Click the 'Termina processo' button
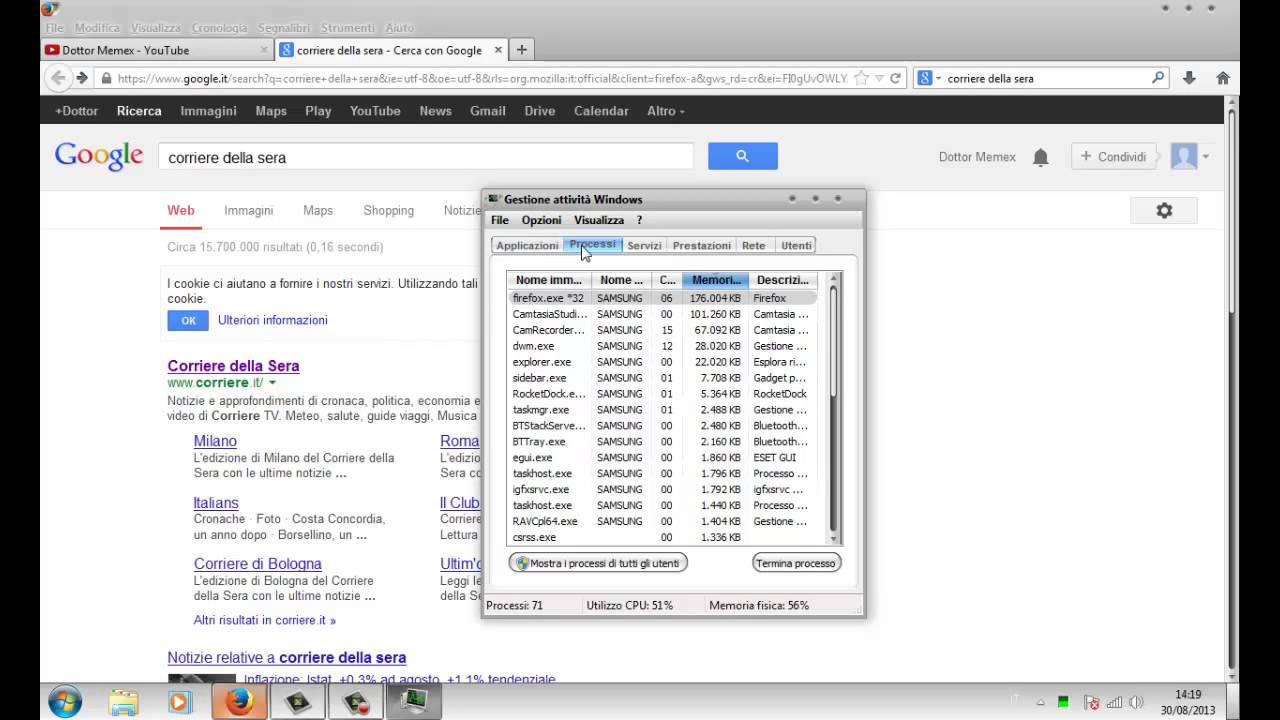The width and height of the screenshot is (1280, 720). tap(796, 563)
